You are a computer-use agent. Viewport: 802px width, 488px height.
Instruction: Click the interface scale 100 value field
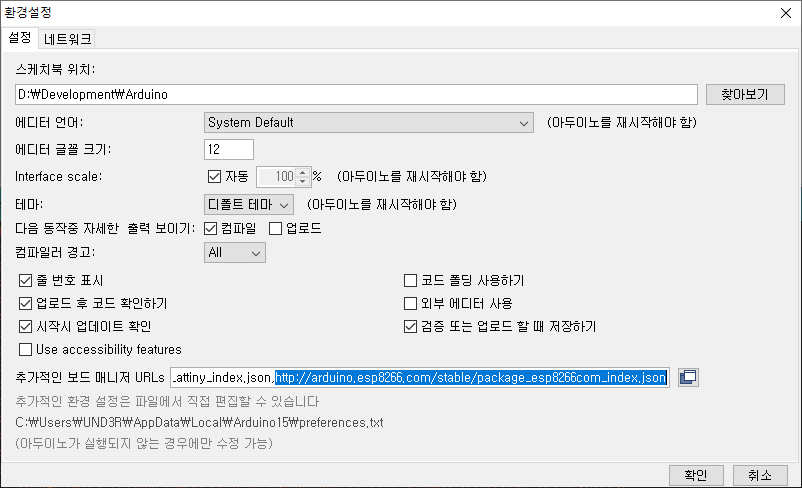(277, 176)
